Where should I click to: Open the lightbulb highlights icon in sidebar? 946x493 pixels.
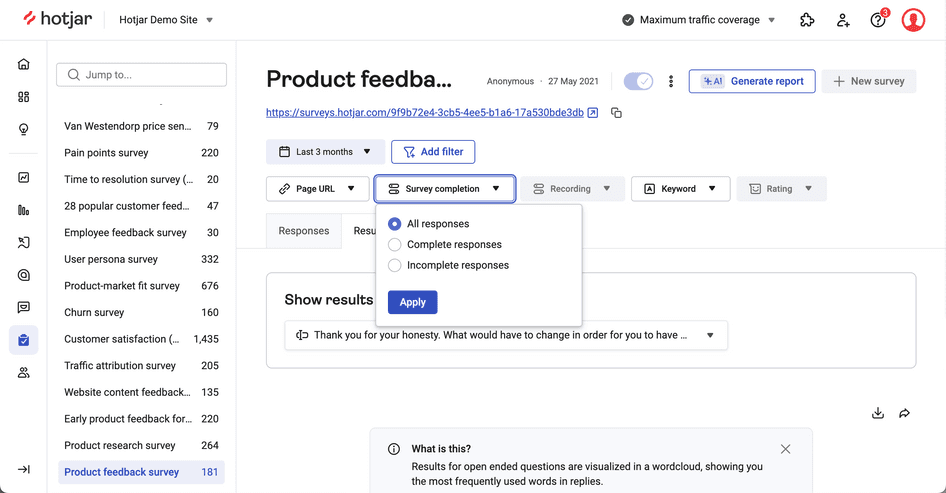pos(23,130)
